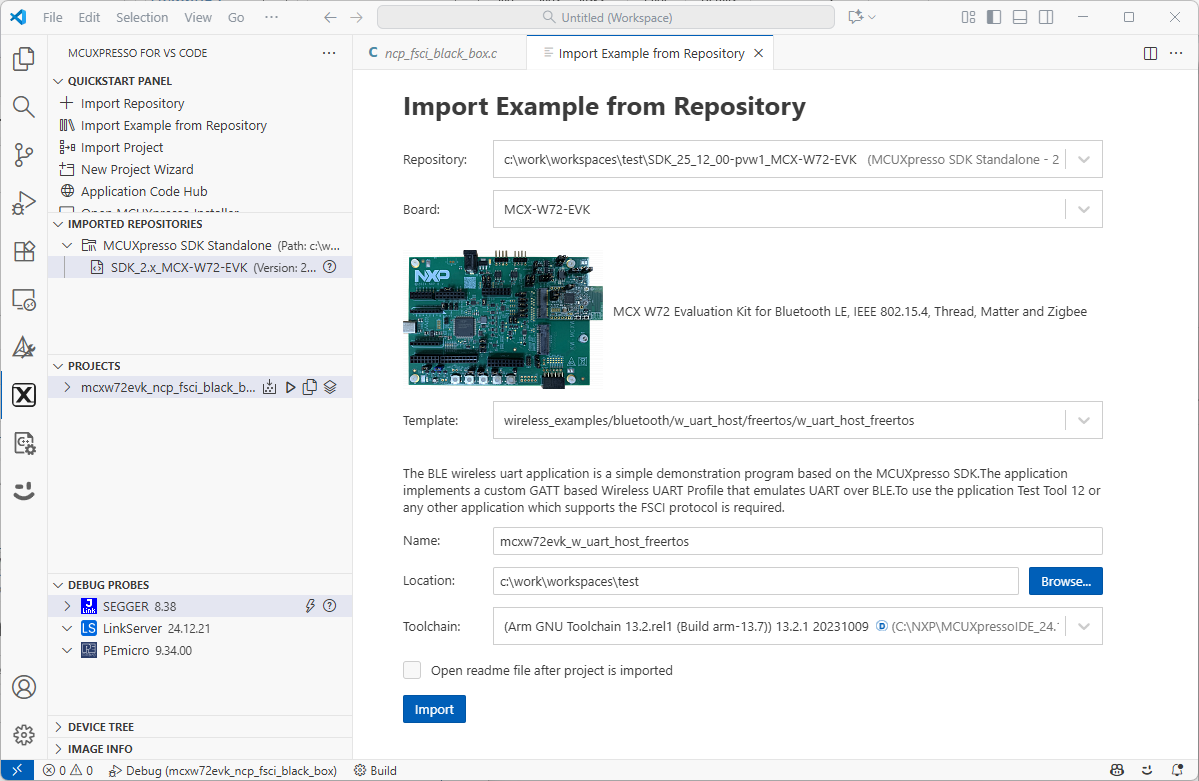Select the Run and Debug activity bar icon
This screenshot has height=781, width=1199.
(24, 203)
